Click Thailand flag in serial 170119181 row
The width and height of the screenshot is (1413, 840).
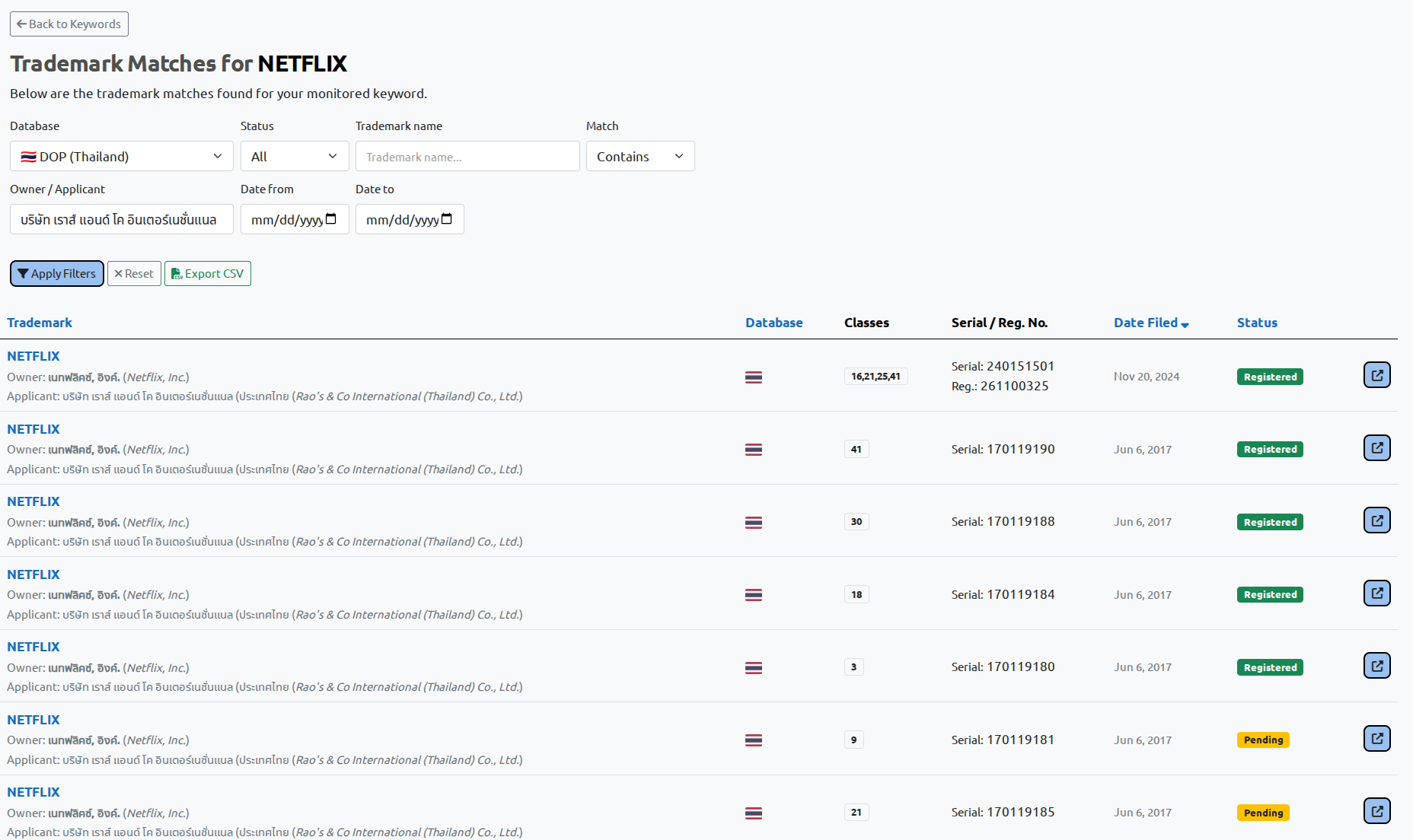[x=754, y=740]
